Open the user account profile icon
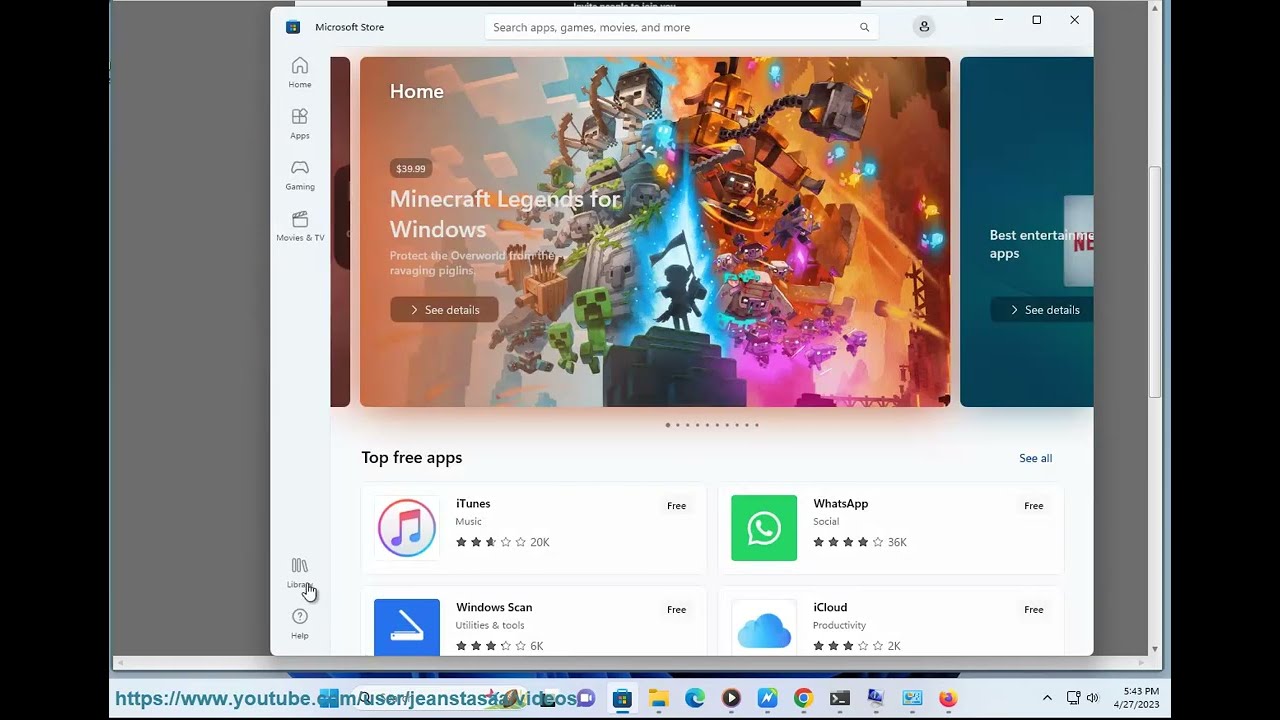1280x720 pixels. pyautogui.click(x=924, y=27)
